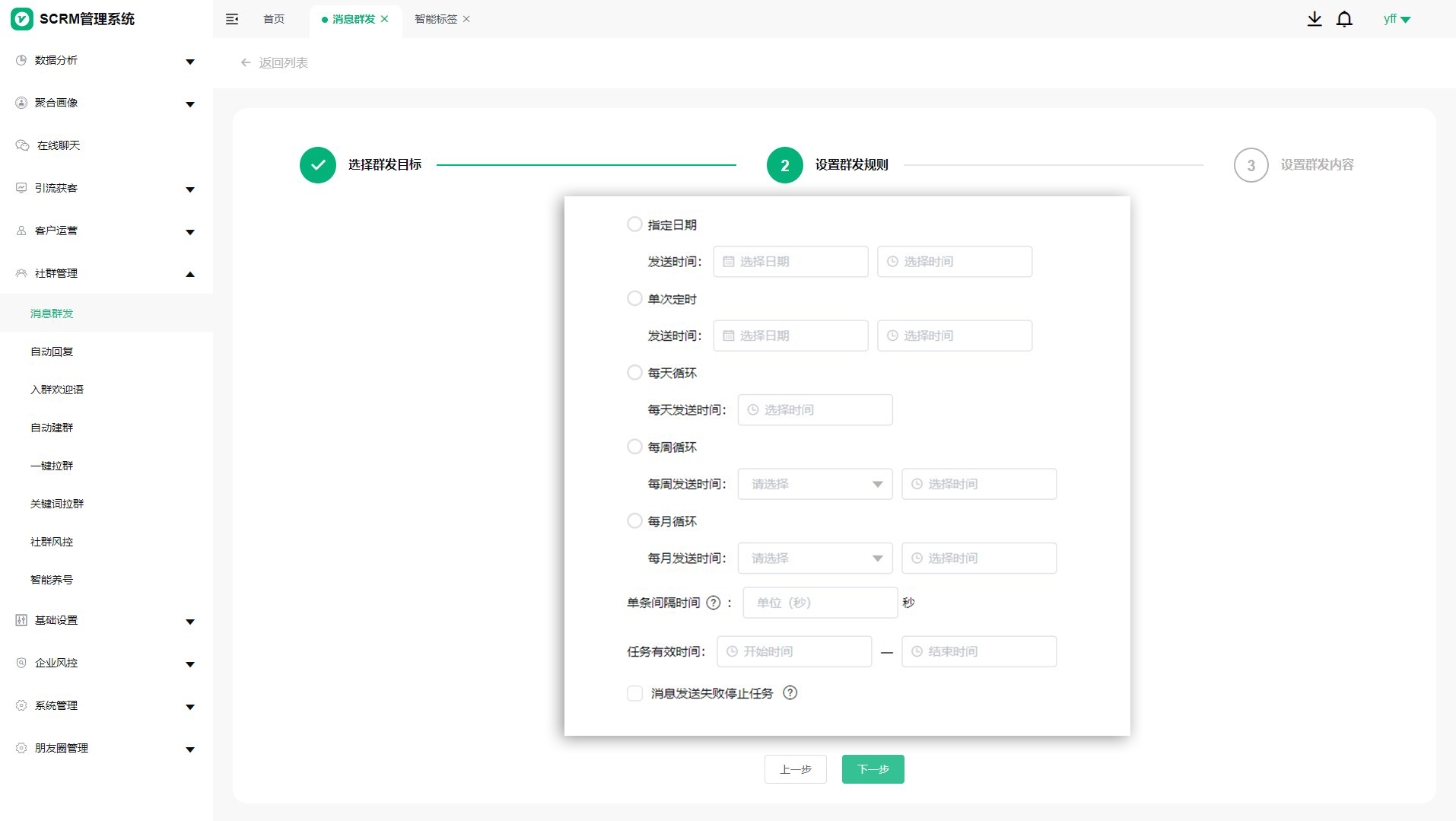The height and width of the screenshot is (821, 1456).
Task: Click the 单次定时 选择时间 field
Action: tap(955, 336)
